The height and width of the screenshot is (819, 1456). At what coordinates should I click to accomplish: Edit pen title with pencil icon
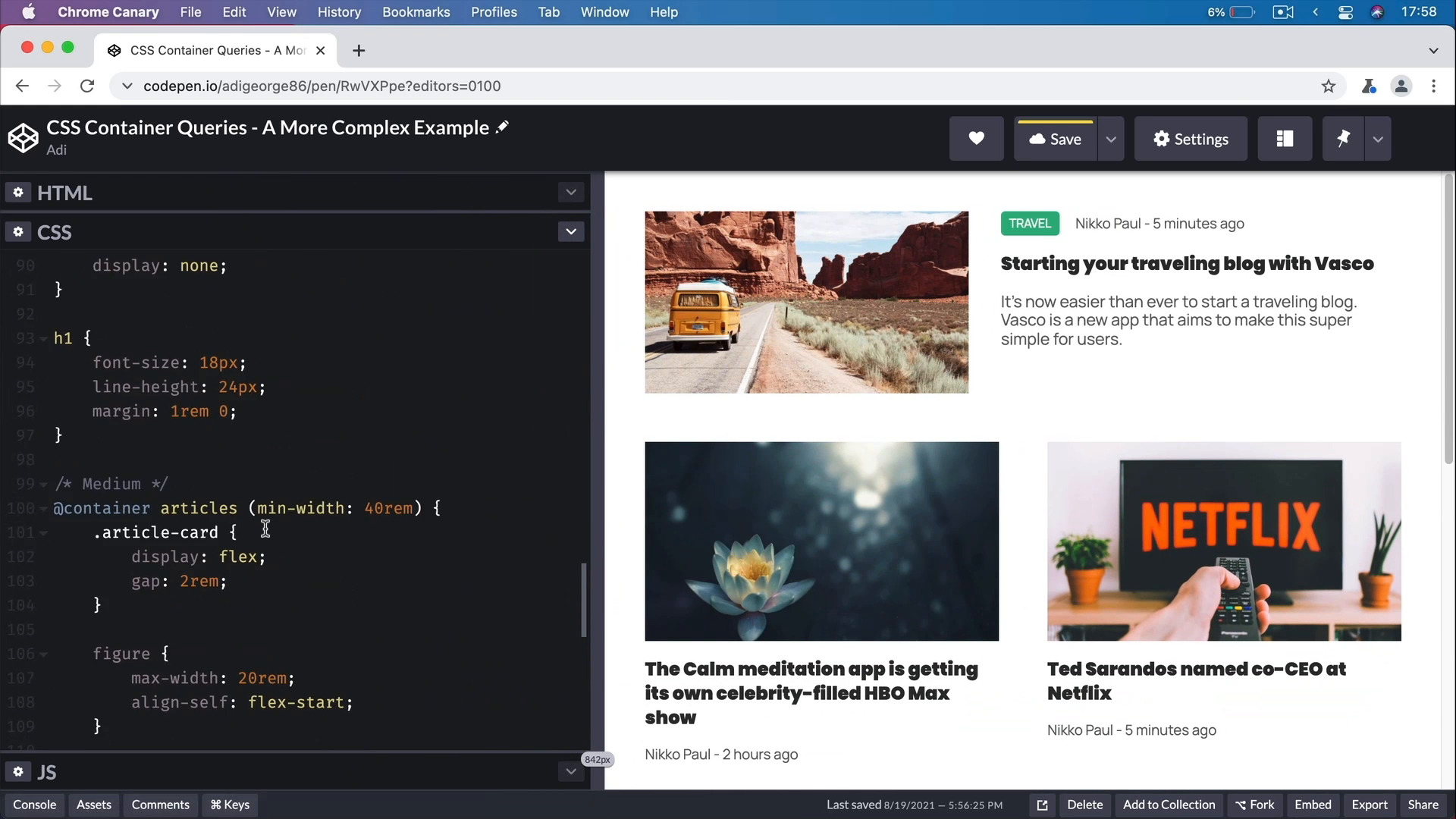click(x=502, y=127)
